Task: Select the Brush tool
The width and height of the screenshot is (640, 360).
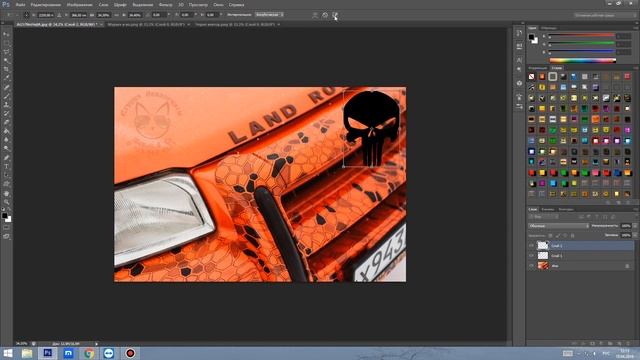Action: click(7, 96)
